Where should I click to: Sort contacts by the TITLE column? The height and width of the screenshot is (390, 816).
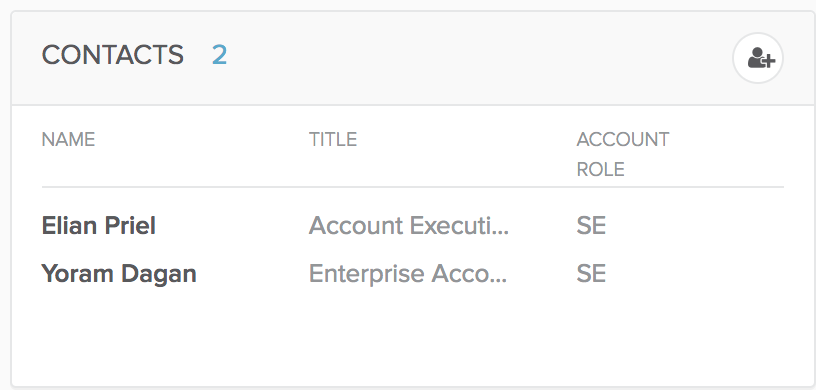(x=333, y=140)
